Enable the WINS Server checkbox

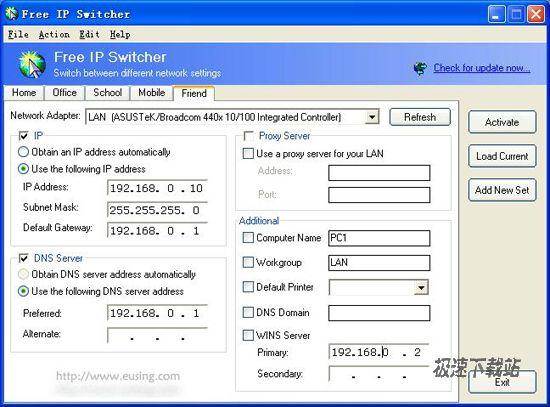(248, 335)
